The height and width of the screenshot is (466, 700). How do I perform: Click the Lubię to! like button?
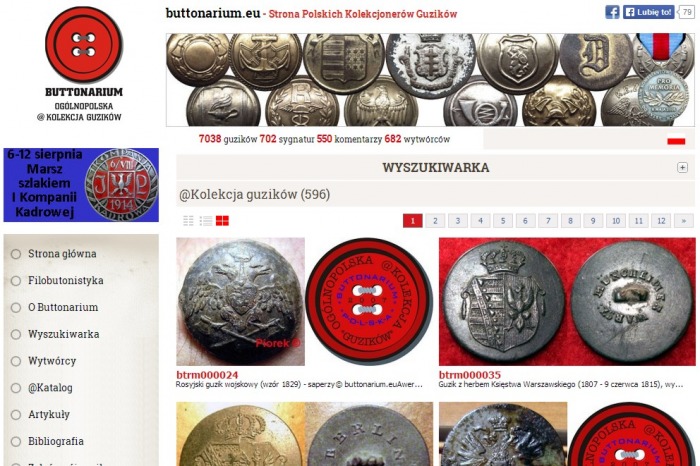[649, 12]
